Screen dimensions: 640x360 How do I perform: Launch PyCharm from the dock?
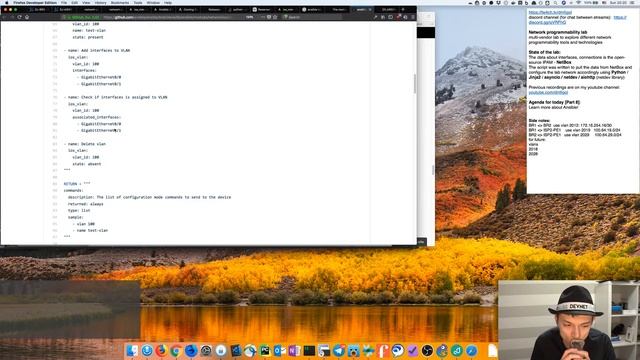click(265, 351)
